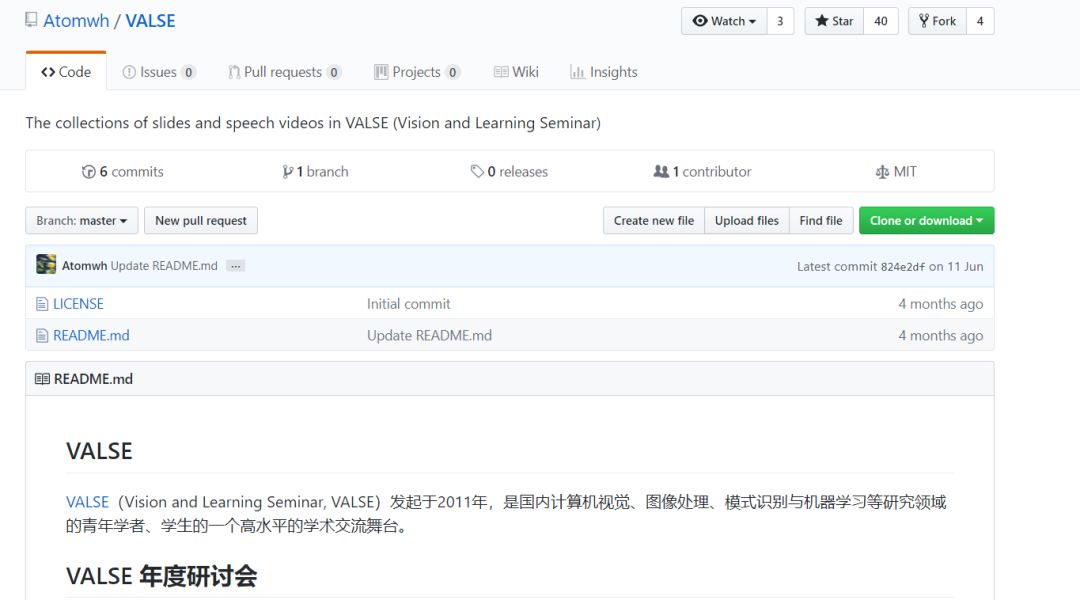Click New pull request button
Screen dimensions: 1080x600
(x=200, y=220)
